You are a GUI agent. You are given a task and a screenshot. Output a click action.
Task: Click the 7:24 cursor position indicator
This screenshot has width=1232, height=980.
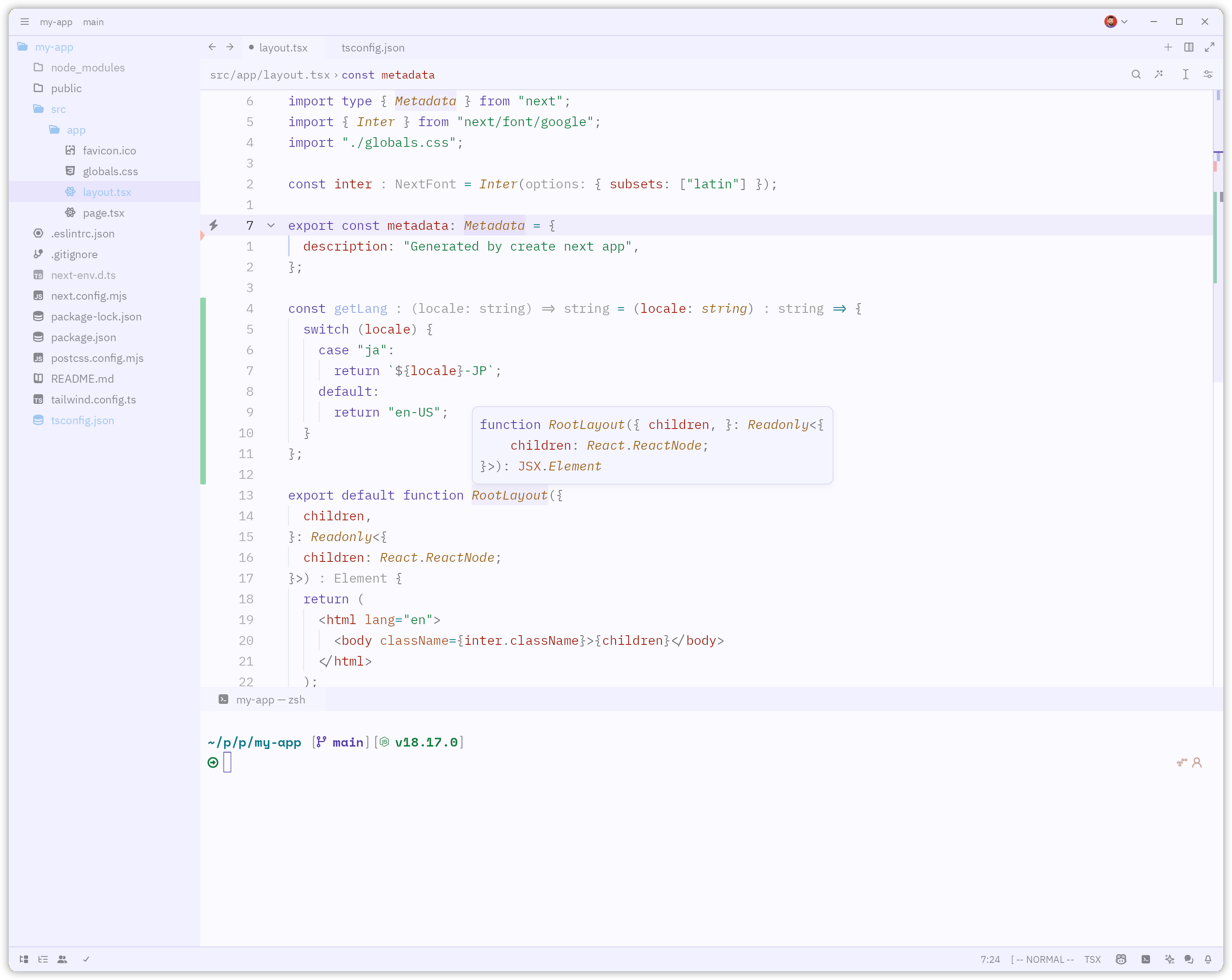990,959
